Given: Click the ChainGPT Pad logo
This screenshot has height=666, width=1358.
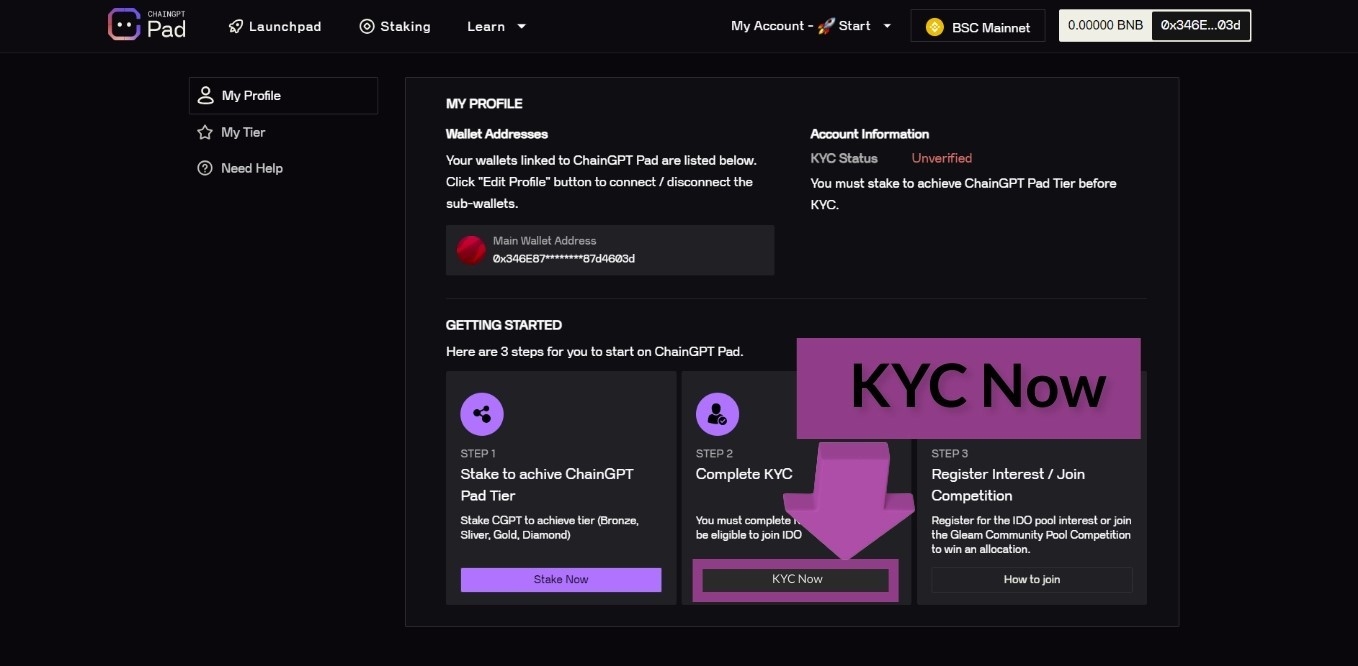Looking at the screenshot, I should pos(147,25).
